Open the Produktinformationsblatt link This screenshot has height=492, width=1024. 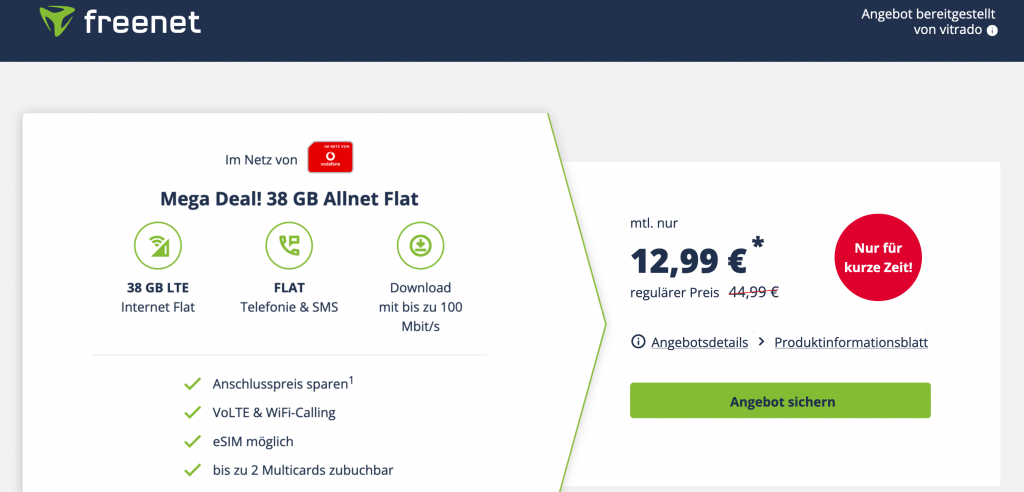point(851,342)
